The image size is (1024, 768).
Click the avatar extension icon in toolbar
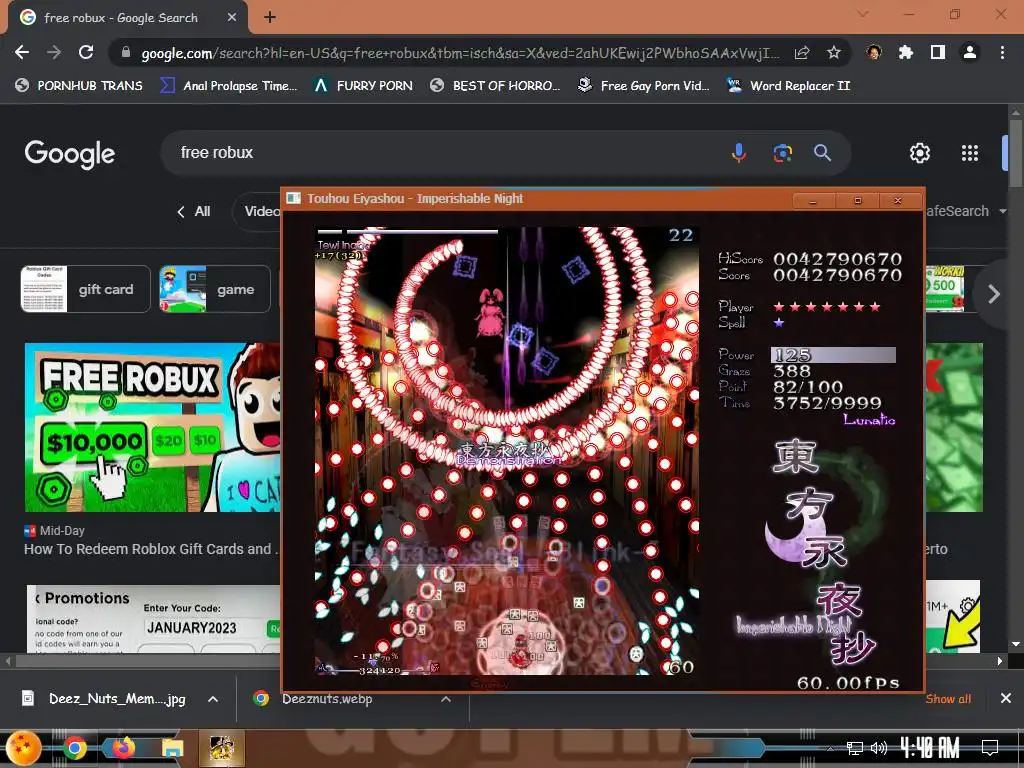click(874, 52)
